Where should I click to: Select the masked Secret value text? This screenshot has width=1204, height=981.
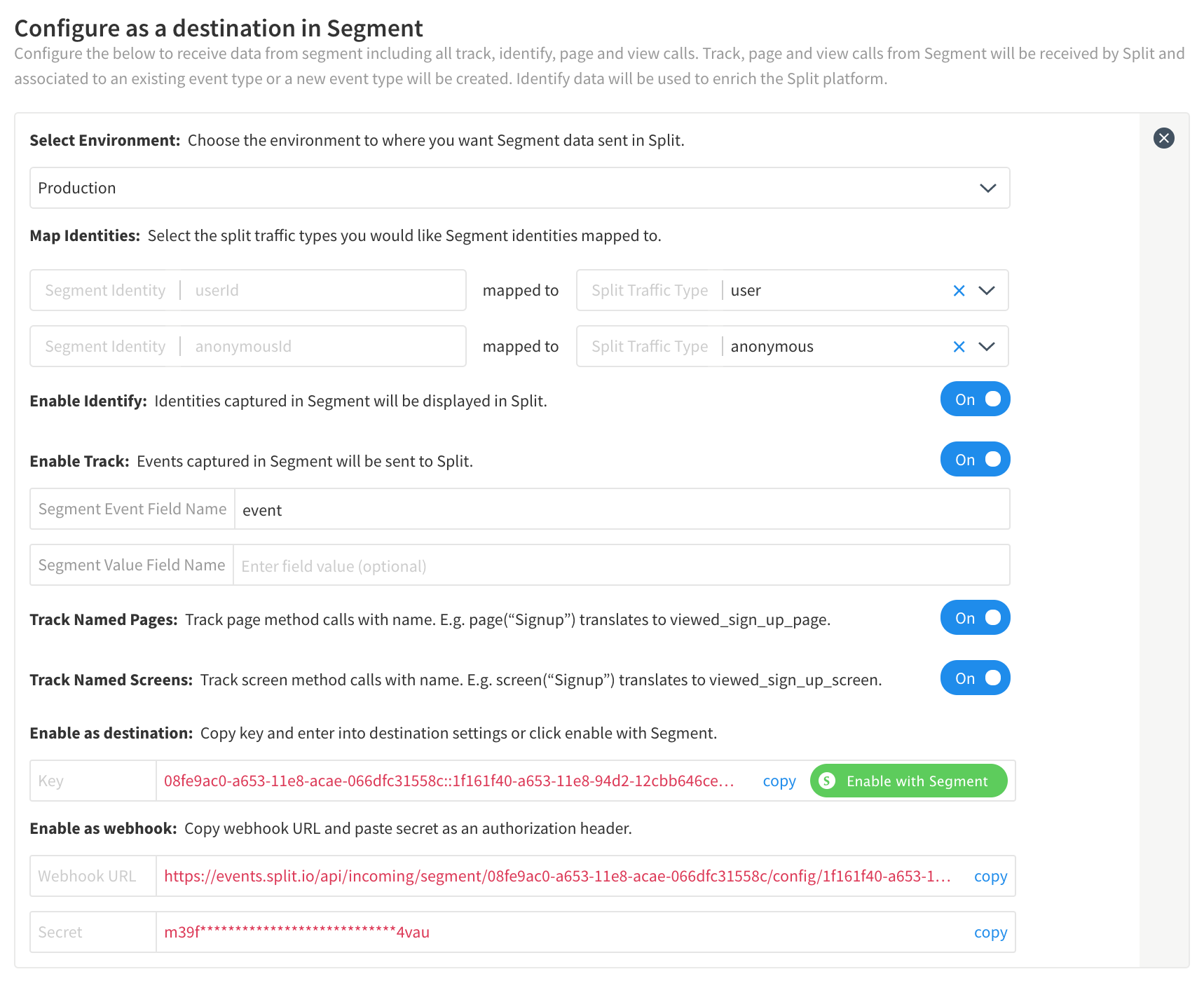296,933
